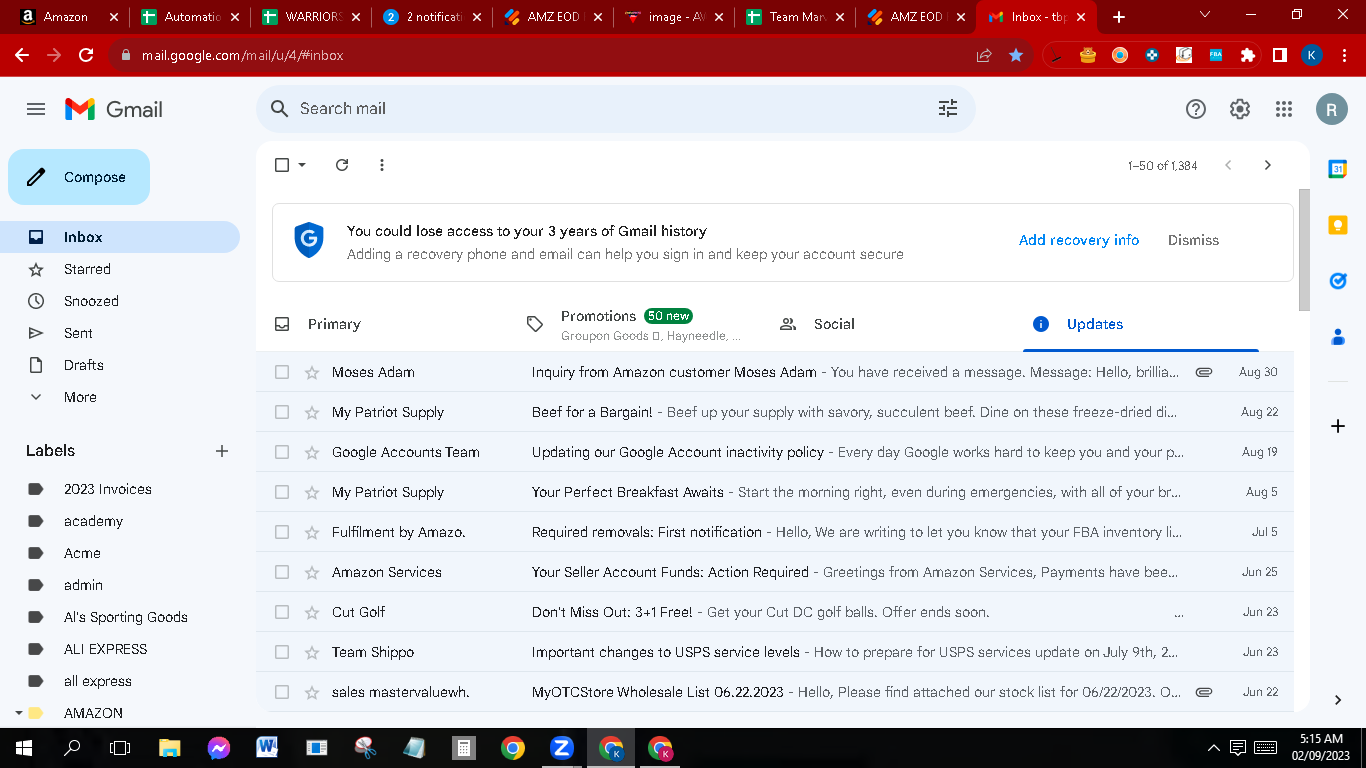
Task: Share this page from the address bar
Action: 984,55
